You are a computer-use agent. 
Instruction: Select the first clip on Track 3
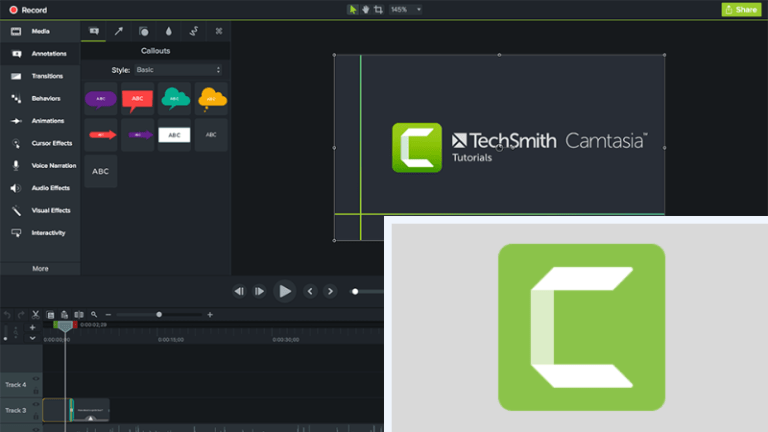pyautogui.click(x=56, y=410)
